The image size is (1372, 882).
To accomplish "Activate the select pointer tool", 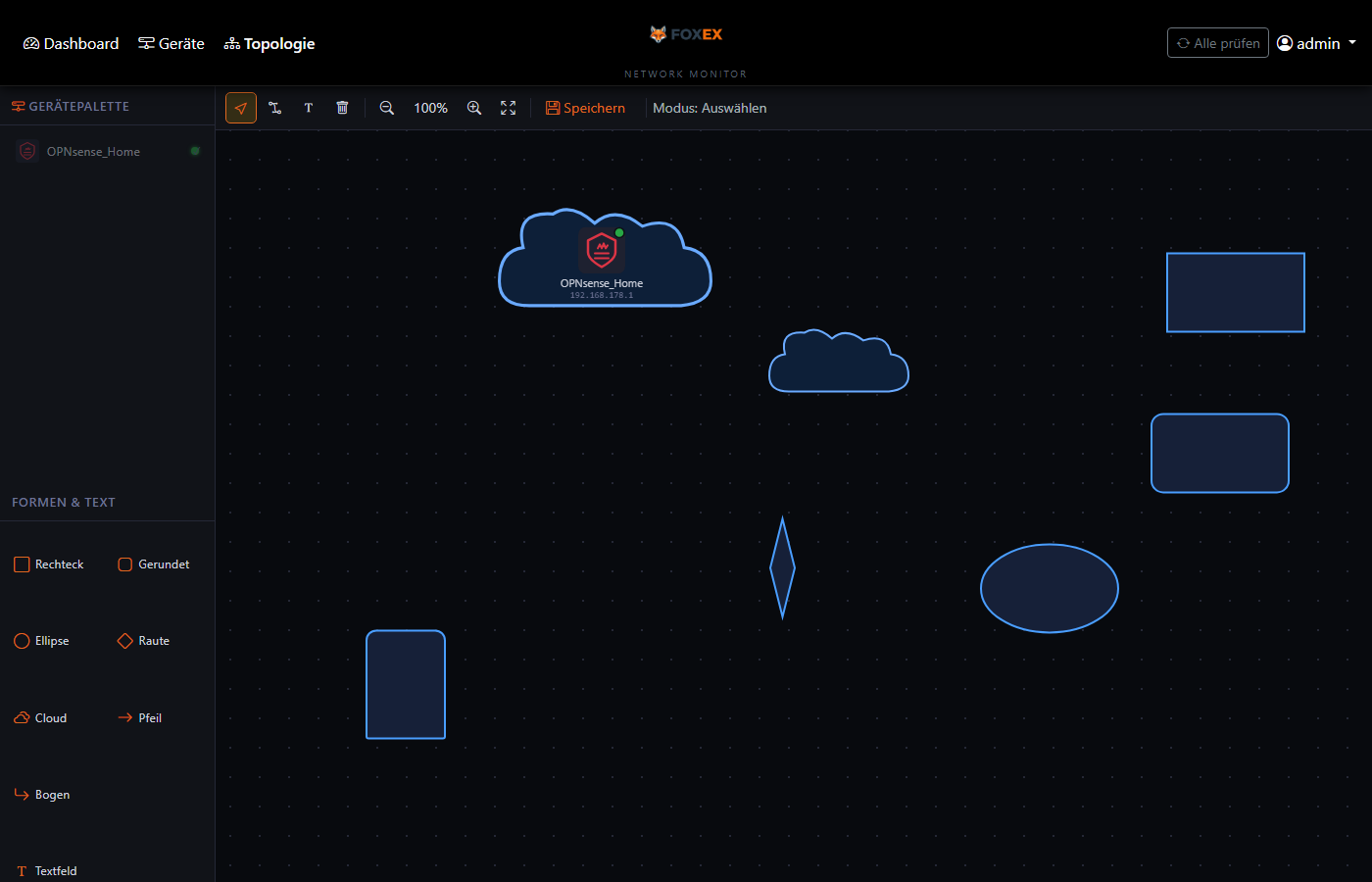I will [x=241, y=108].
